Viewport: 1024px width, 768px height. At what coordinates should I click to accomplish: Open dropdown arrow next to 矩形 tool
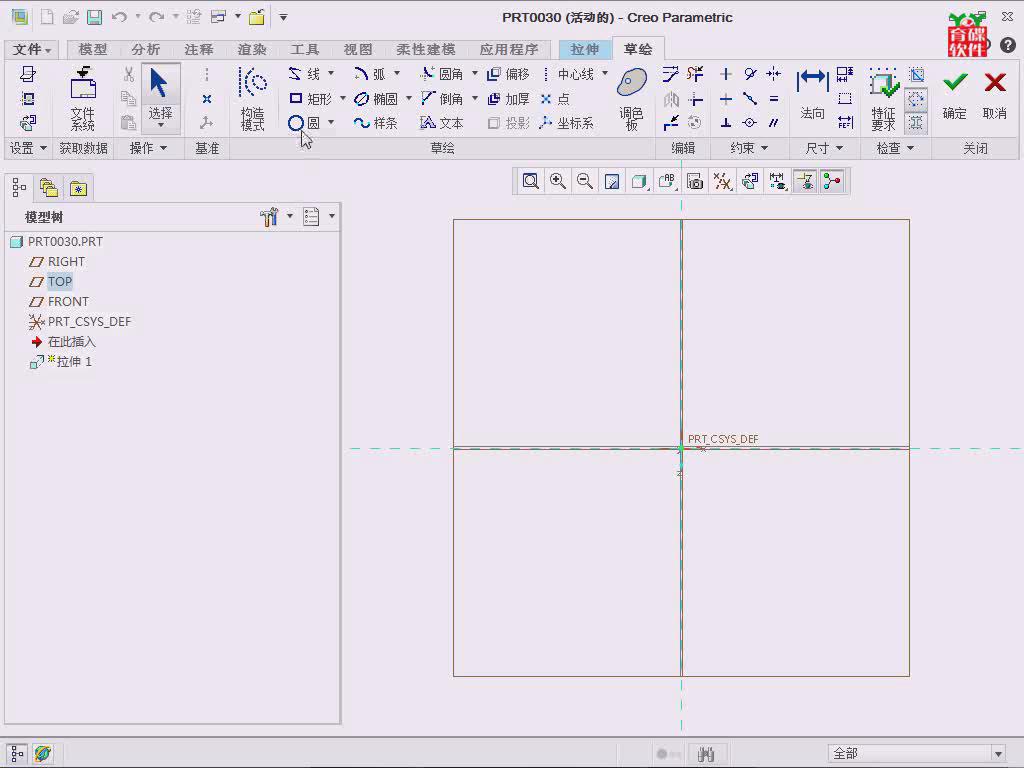point(343,98)
